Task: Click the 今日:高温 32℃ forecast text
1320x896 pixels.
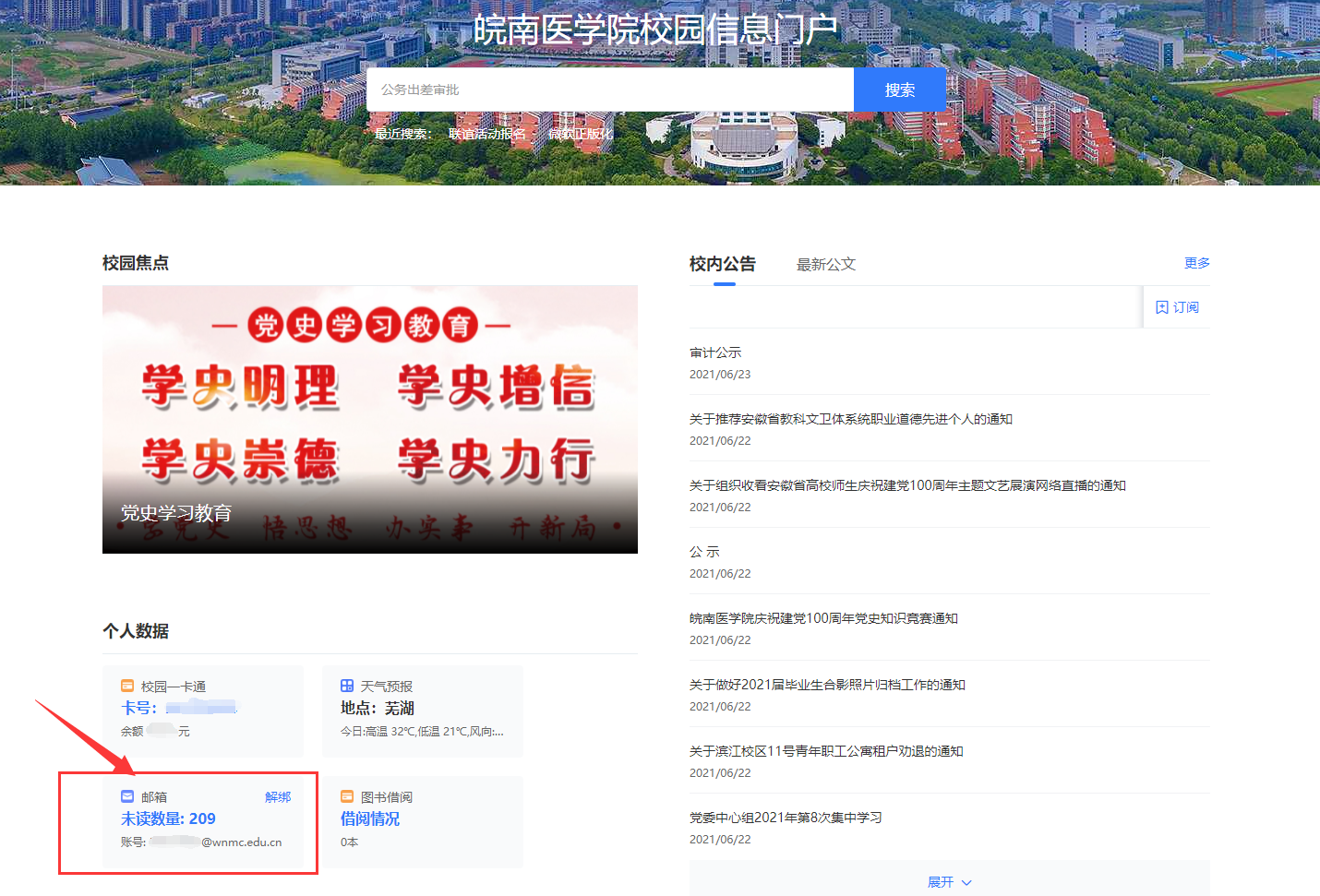Action: pos(422,731)
